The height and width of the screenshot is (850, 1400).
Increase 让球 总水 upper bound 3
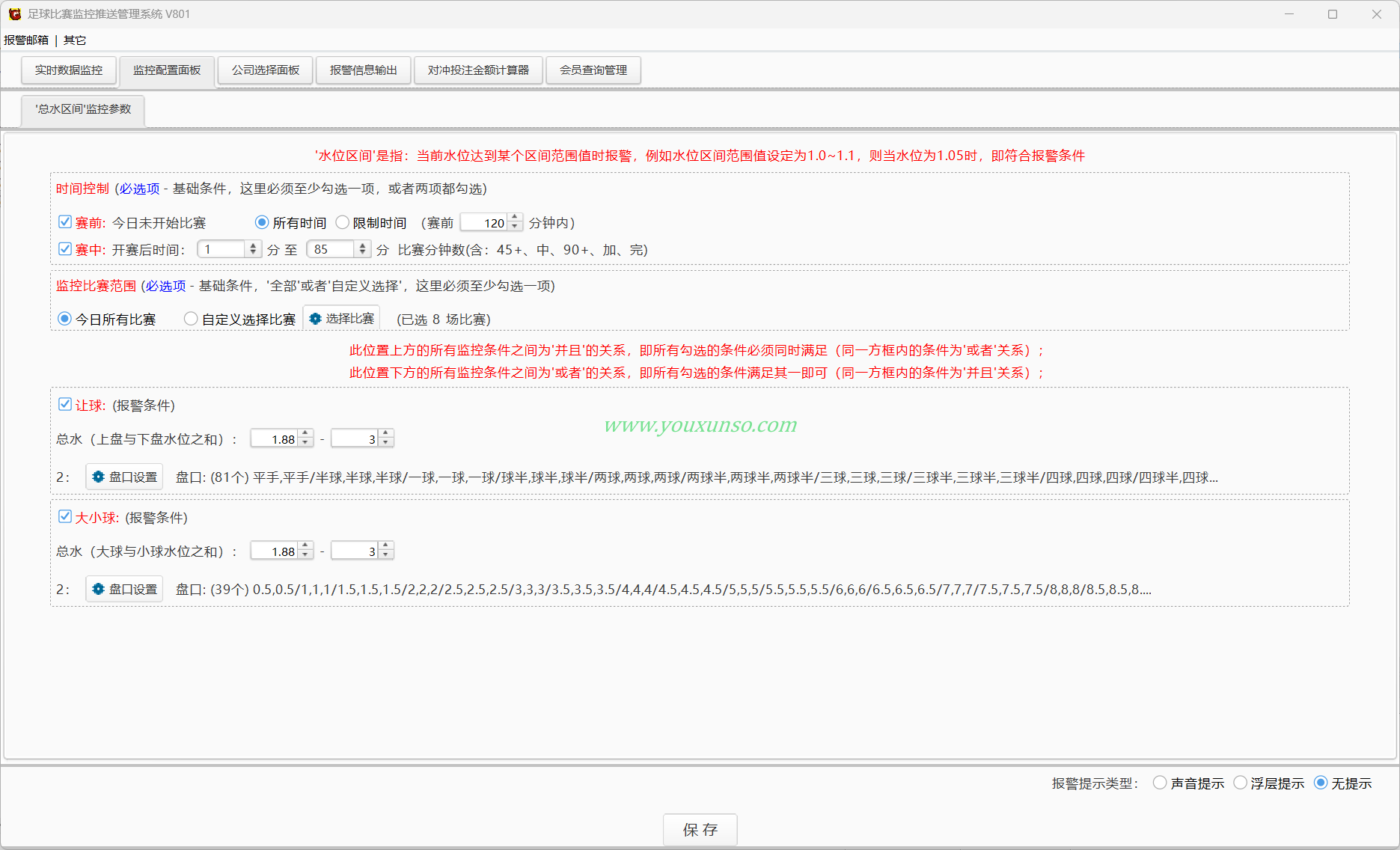(x=385, y=434)
